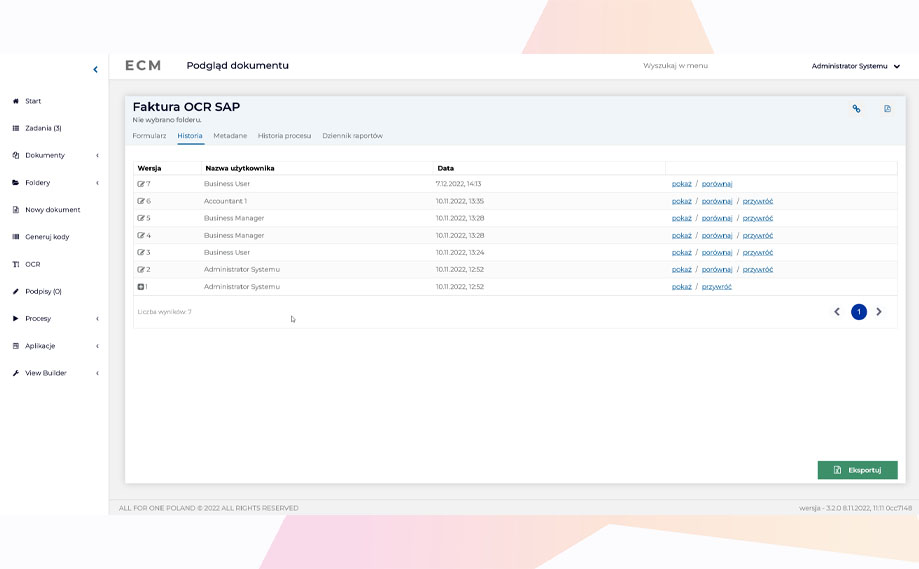Click the link icon in document header
The height and width of the screenshot is (569, 919).
(856, 109)
